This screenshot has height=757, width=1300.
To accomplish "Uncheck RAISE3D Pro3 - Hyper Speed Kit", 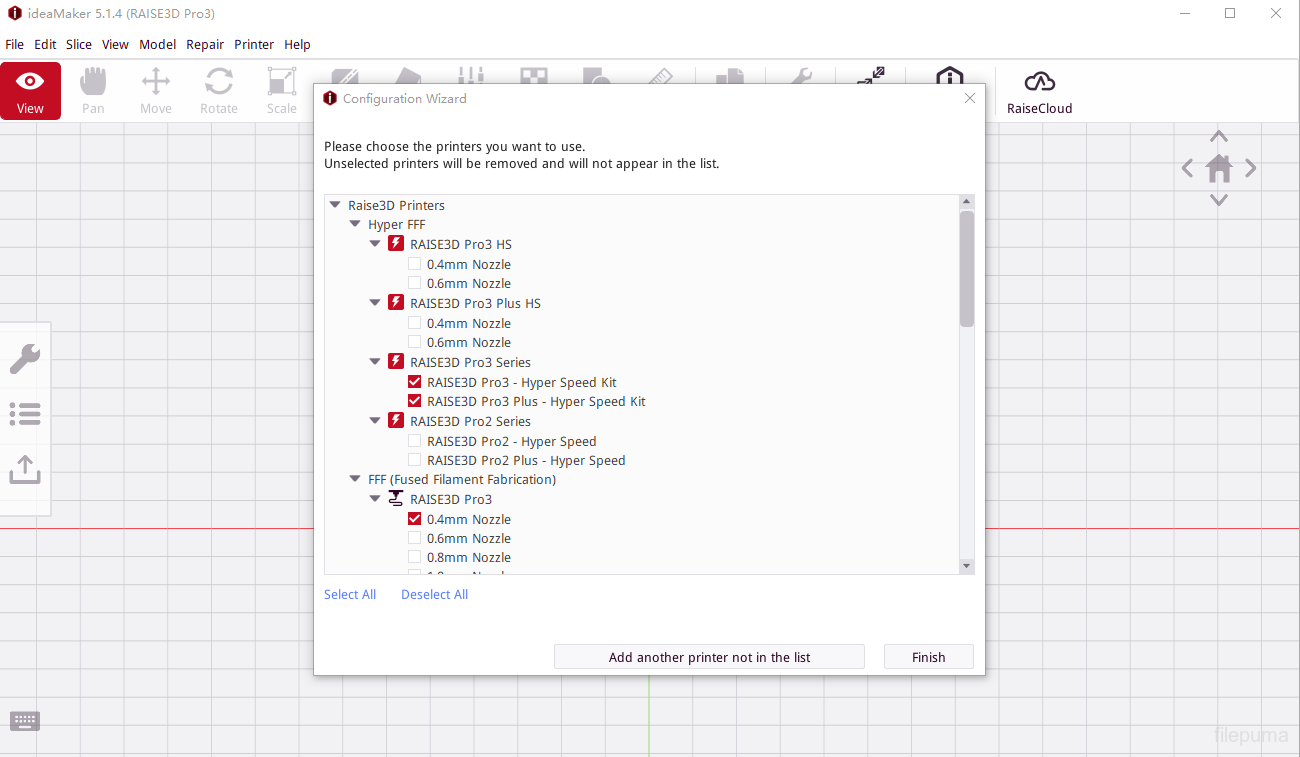I will (415, 382).
